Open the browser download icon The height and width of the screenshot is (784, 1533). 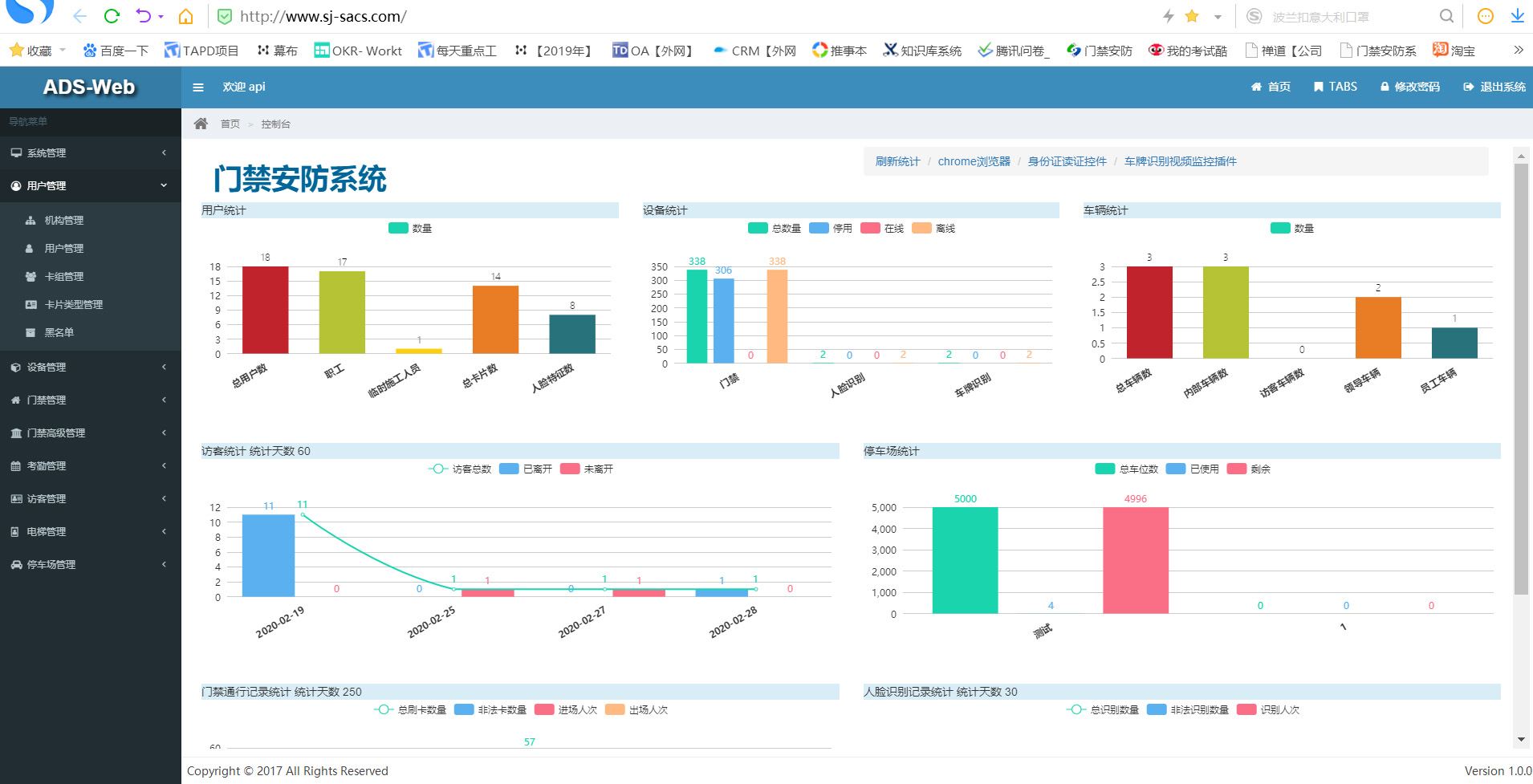click(x=1517, y=16)
